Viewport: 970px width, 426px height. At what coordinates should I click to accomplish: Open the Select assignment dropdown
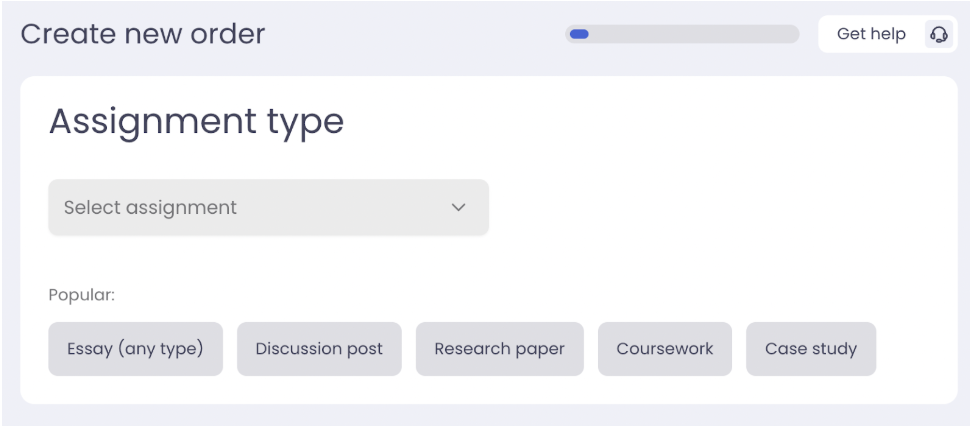coord(268,208)
